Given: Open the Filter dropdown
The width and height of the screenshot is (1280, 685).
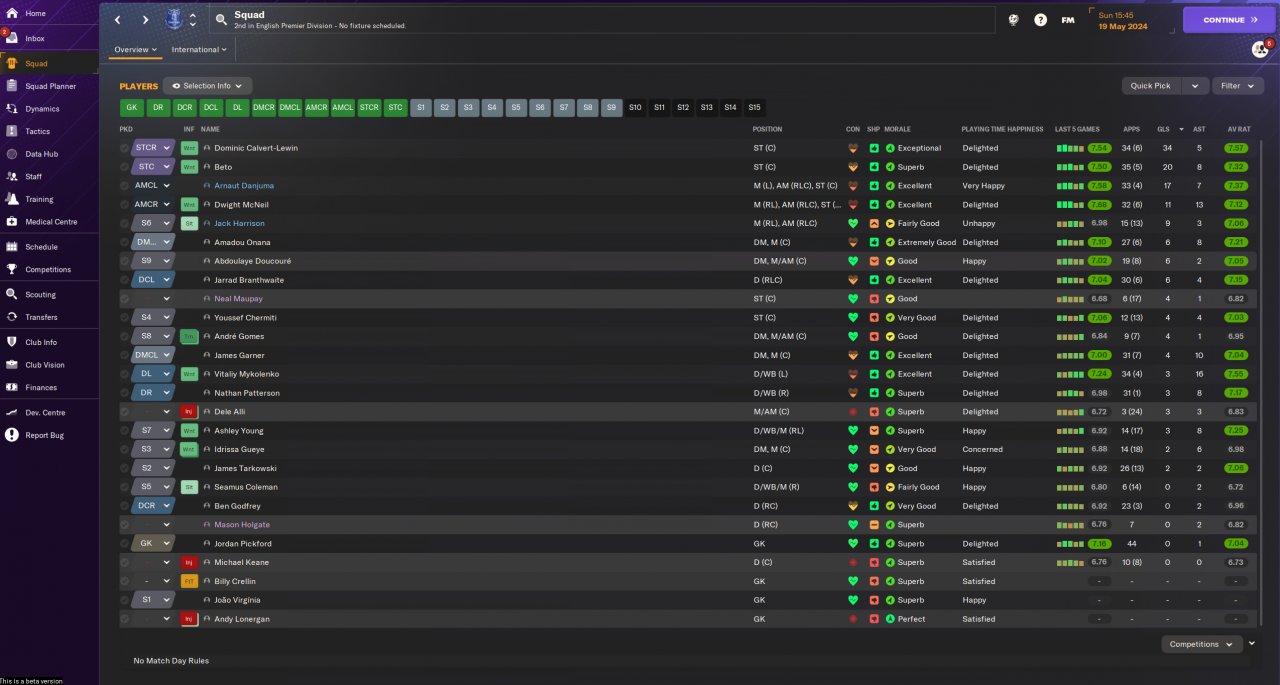Looking at the screenshot, I should pyautogui.click(x=1238, y=86).
